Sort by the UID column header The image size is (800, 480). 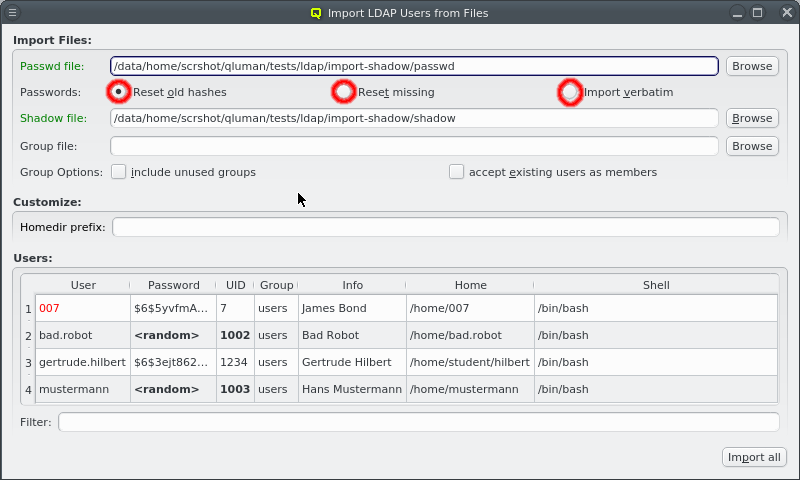click(235, 285)
